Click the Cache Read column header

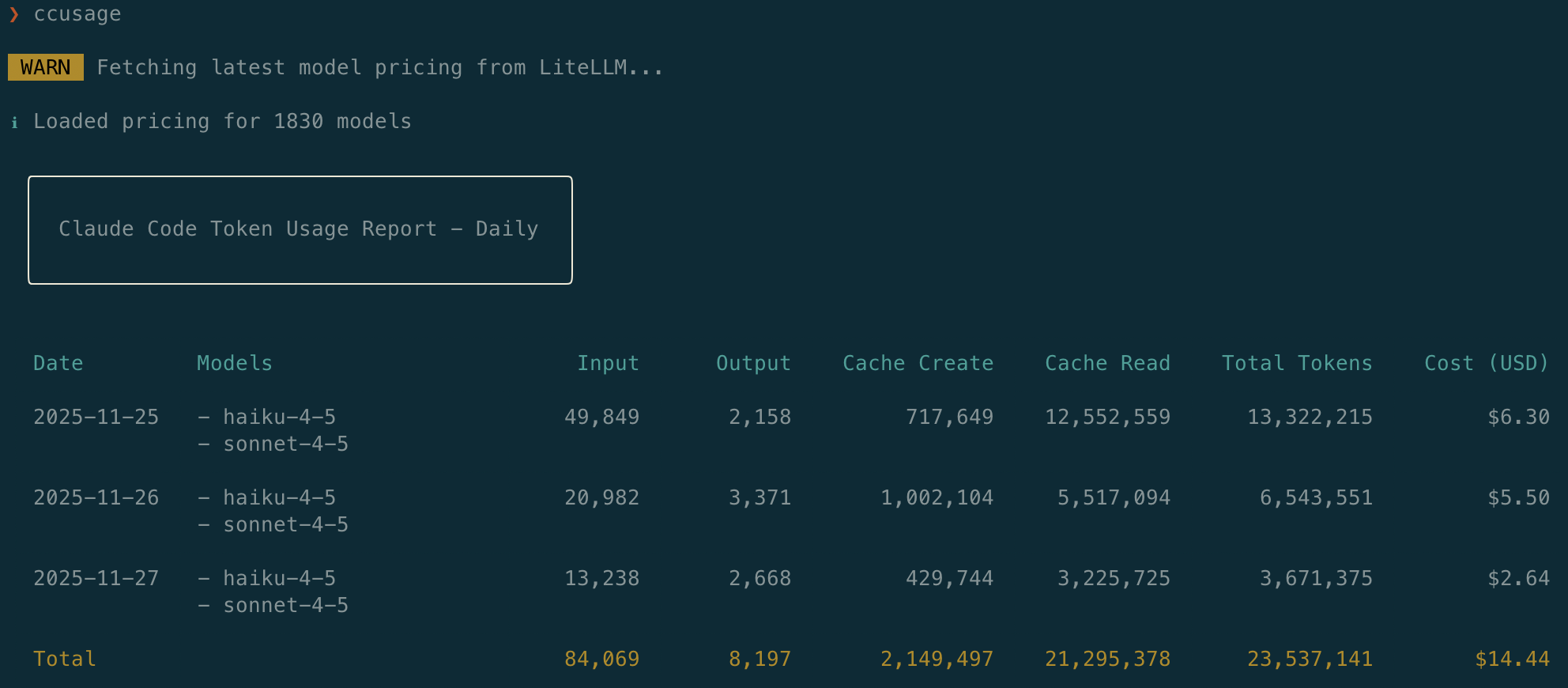tap(1106, 363)
